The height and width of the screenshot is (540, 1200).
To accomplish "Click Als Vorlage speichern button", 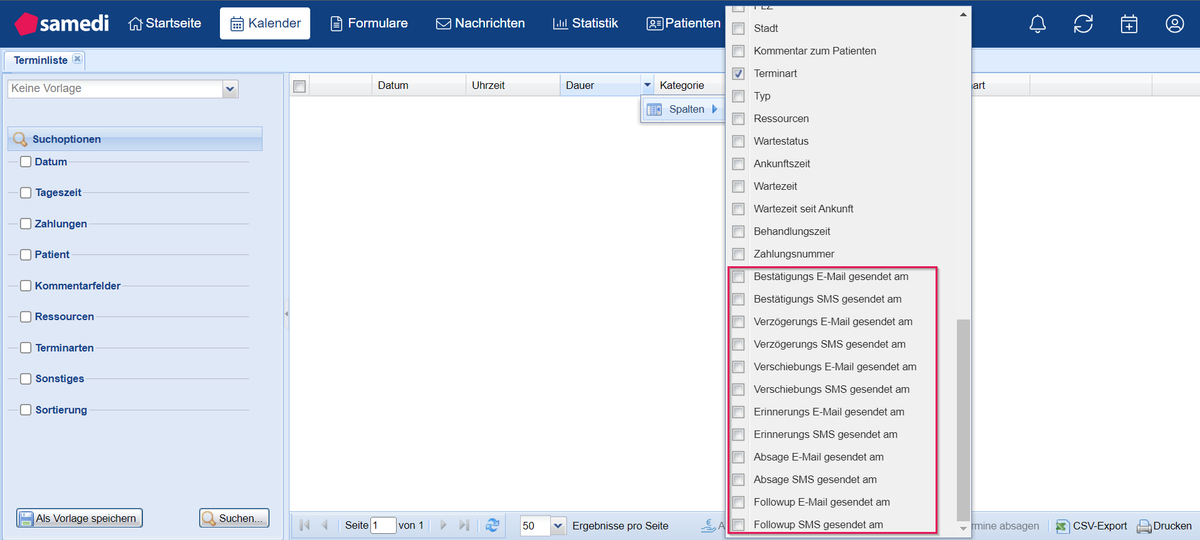I will point(79,518).
